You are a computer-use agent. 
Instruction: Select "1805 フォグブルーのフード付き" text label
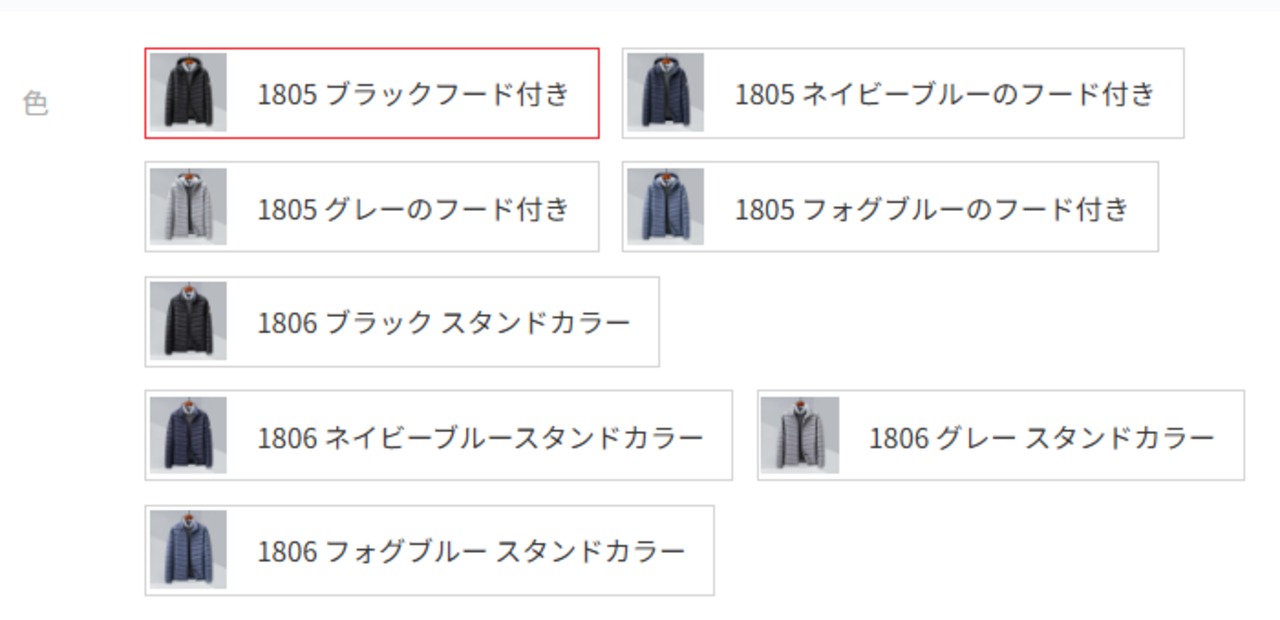(x=931, y=208)
